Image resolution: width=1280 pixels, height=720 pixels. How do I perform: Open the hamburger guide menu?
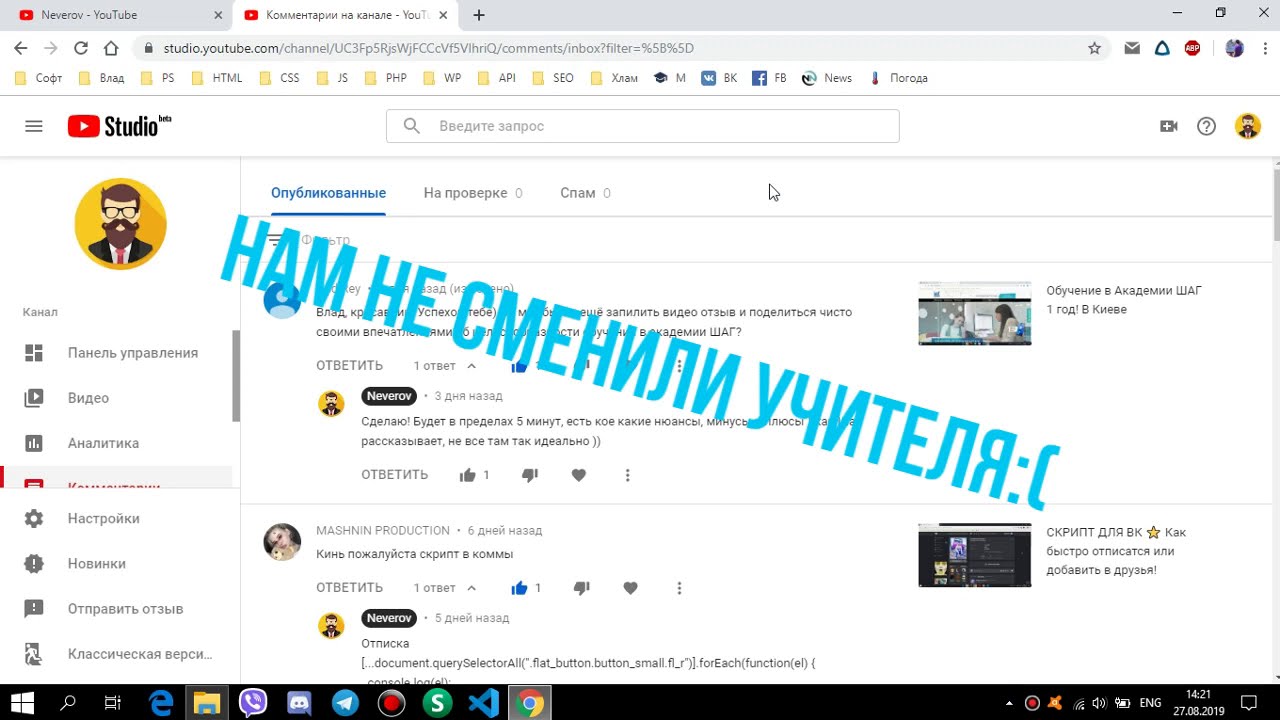pos(34,126)
